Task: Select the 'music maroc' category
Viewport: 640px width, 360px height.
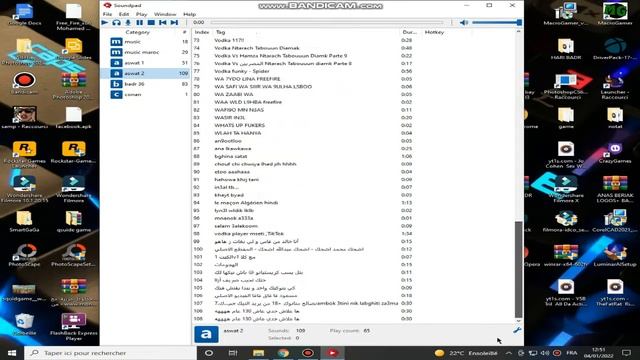Action: (x=145, y=52)
